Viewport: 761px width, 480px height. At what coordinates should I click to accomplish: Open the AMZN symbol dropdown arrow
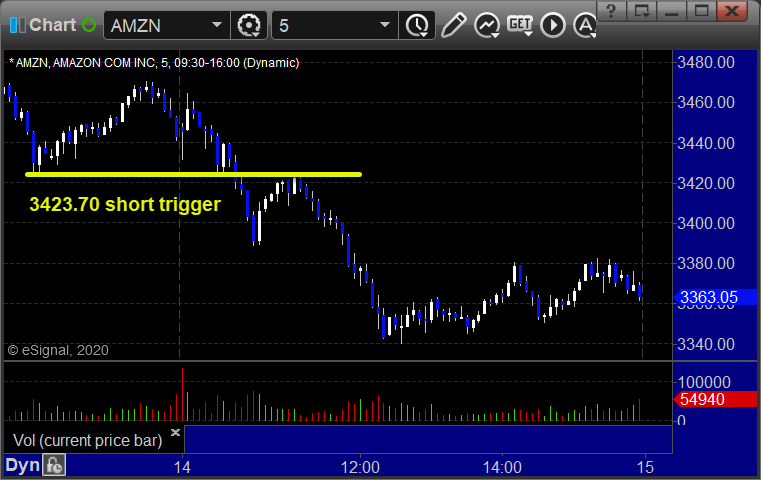point(217,25)
